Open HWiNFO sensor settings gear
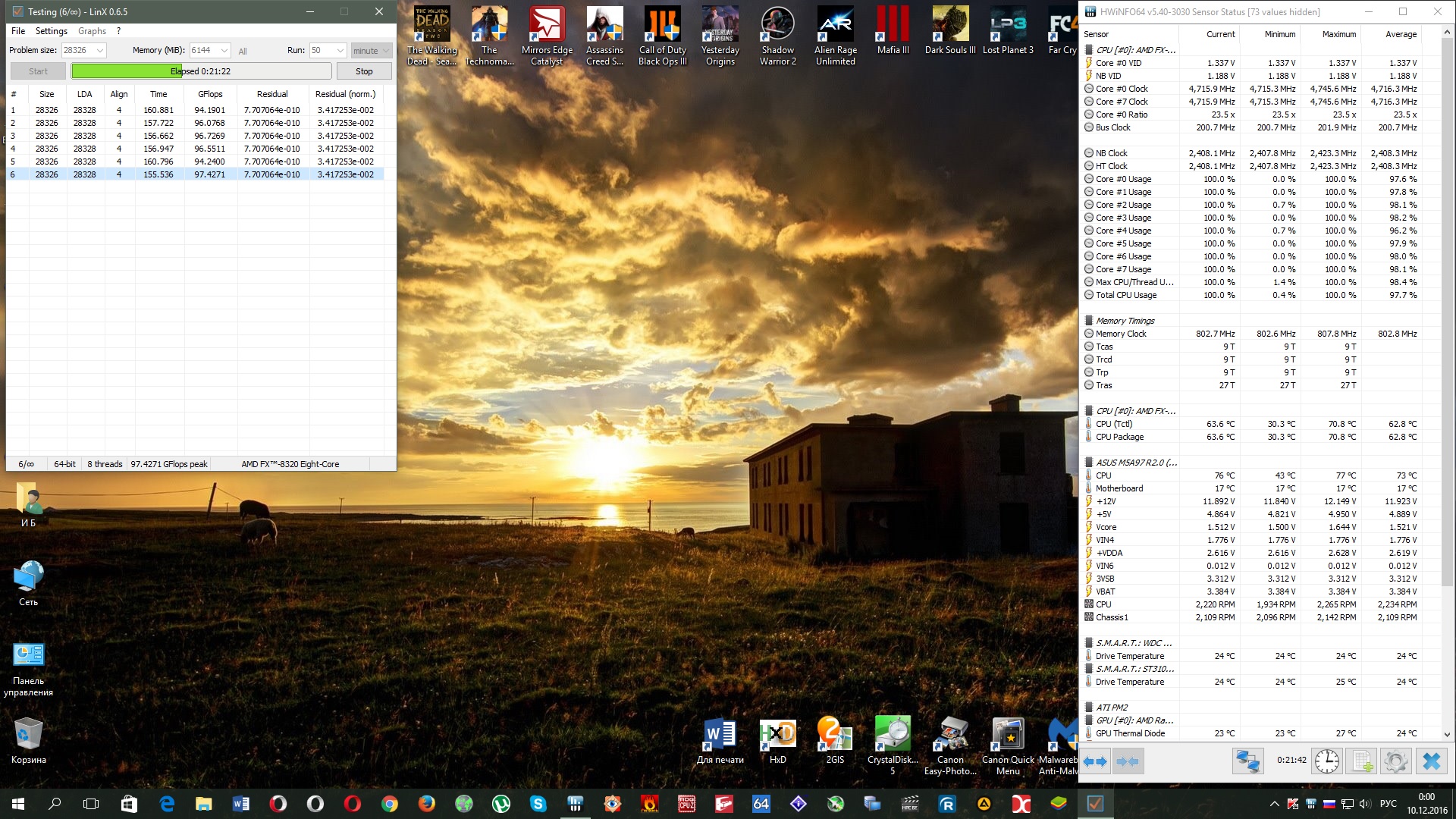The image size is (1456, 819). click(1395, 761)
